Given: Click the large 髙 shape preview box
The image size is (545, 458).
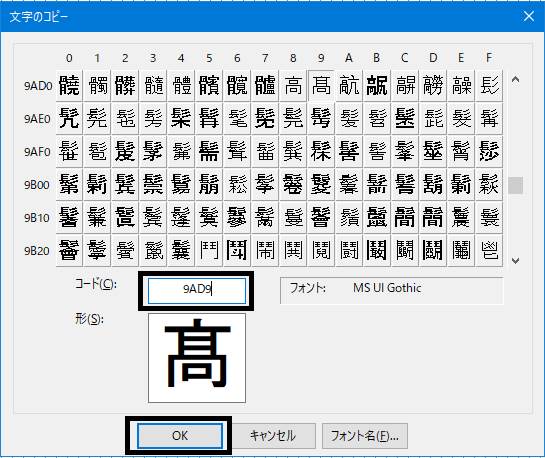Looking at the screenshot, I should [x=197, y=358].
